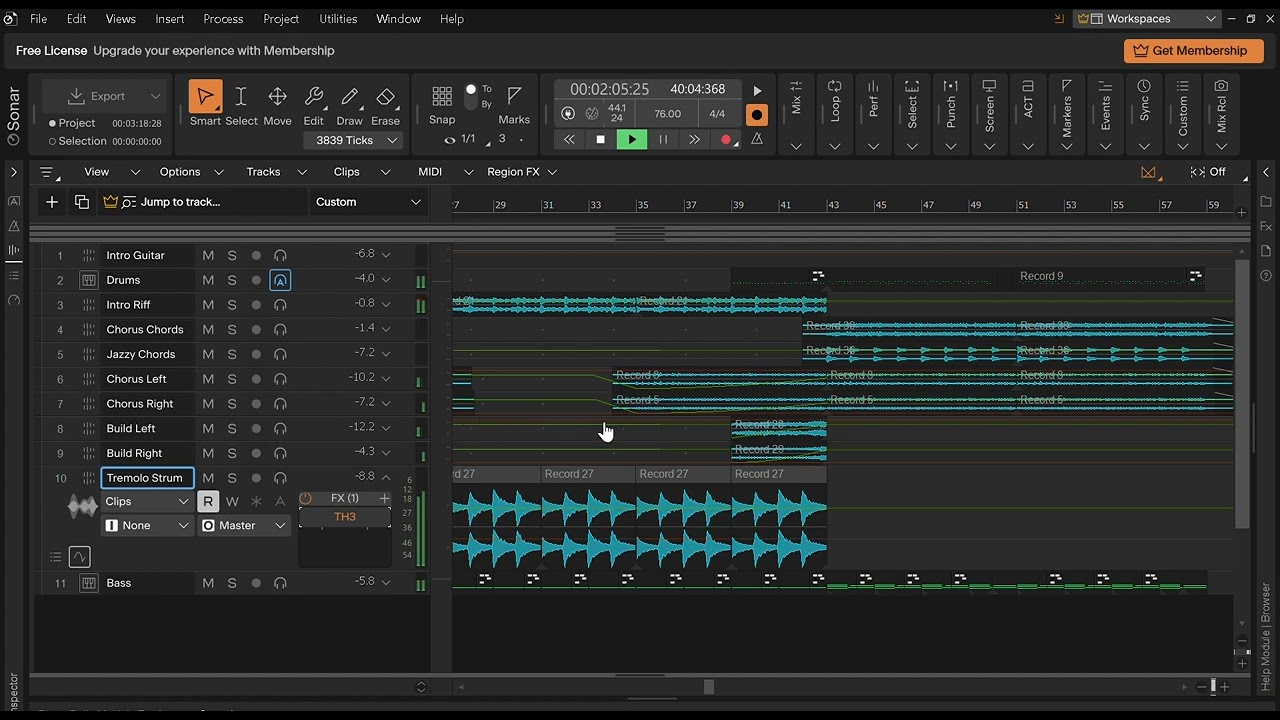
Task: Click the Export button
Action: tap(99, 96)
